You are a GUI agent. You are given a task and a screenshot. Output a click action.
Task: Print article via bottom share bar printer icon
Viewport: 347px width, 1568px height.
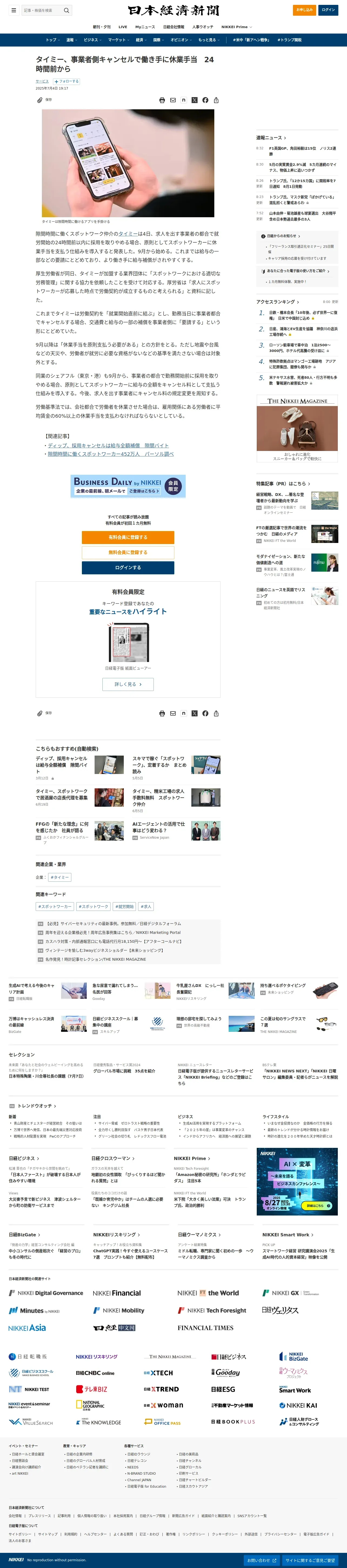click(162, 713)
